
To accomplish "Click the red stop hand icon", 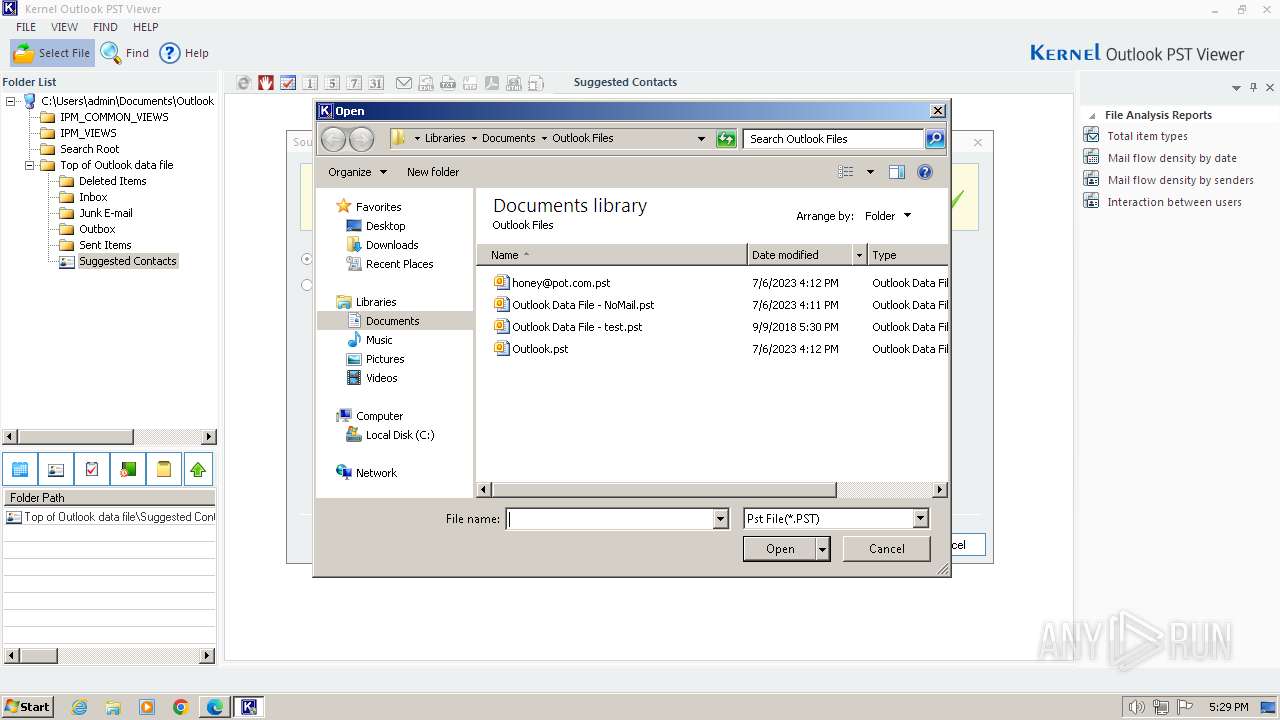I will pos(266,83).
